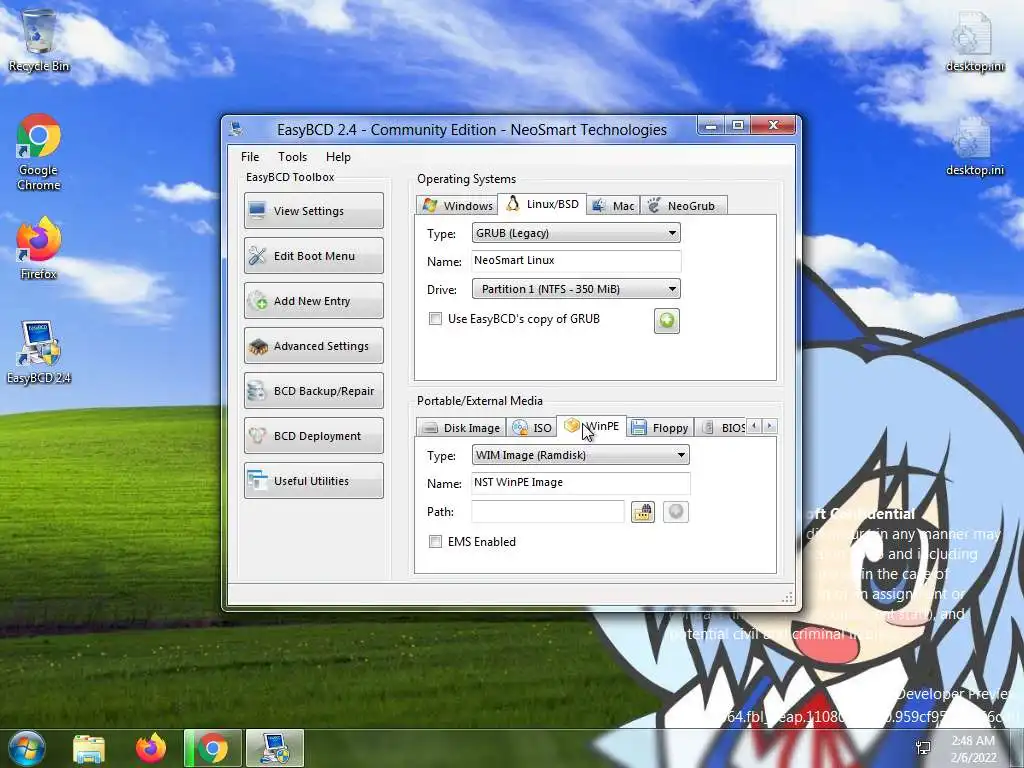Switch to the BIOS tab

tap(721, 427)
